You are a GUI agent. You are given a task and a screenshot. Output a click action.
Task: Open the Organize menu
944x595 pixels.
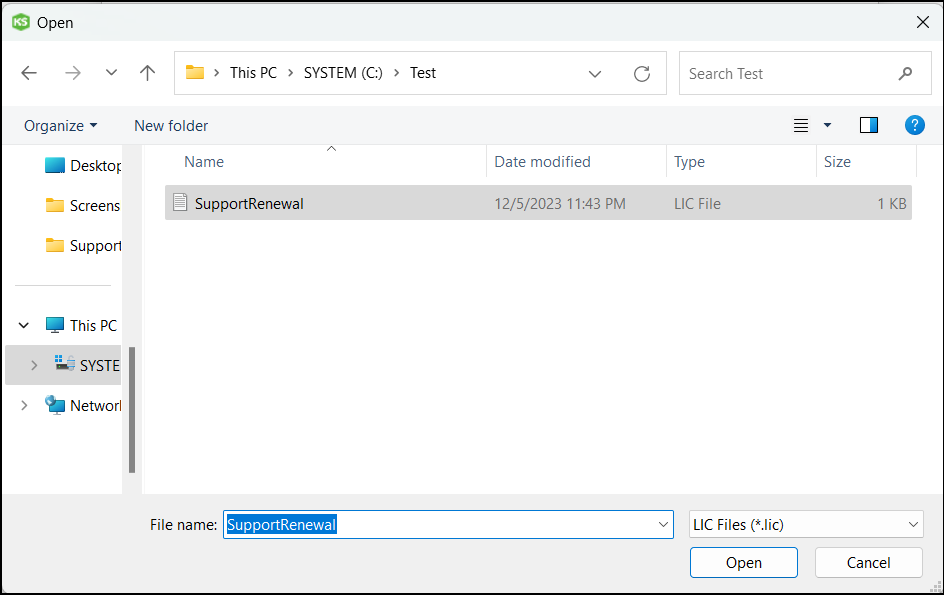click(61, 125)
